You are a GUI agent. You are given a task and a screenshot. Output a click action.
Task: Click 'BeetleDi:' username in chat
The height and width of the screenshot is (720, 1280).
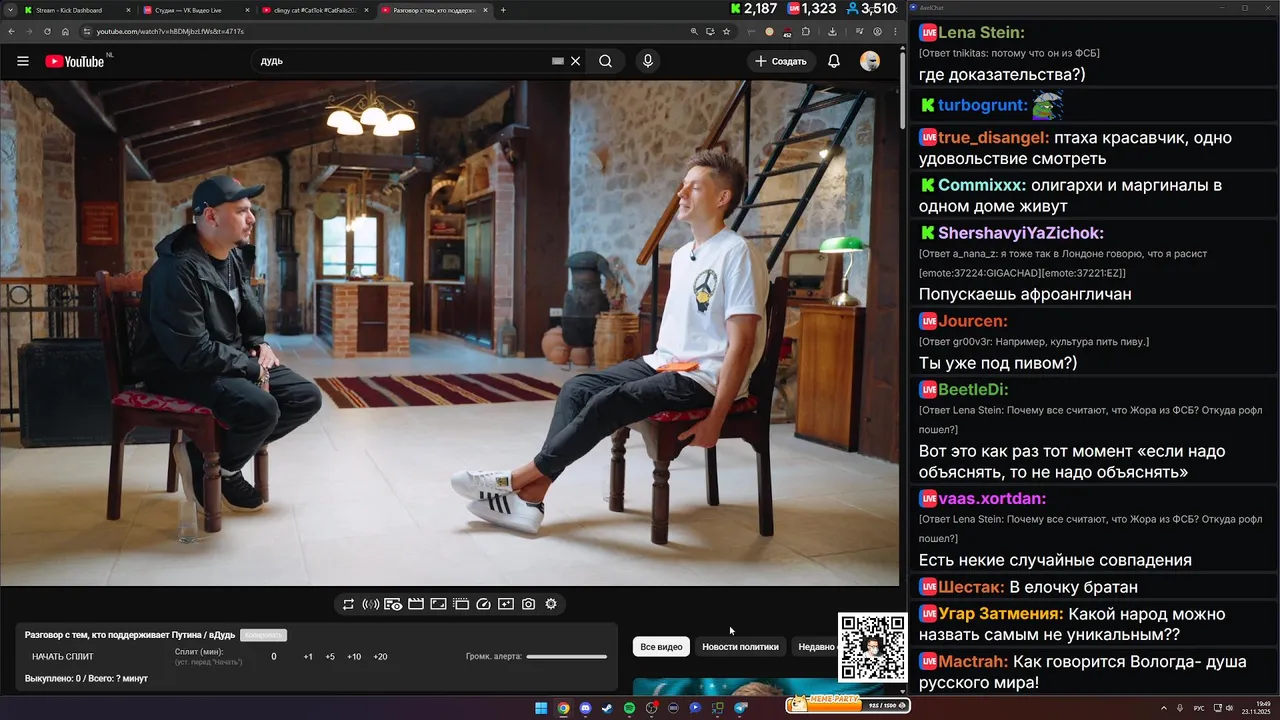973,389
